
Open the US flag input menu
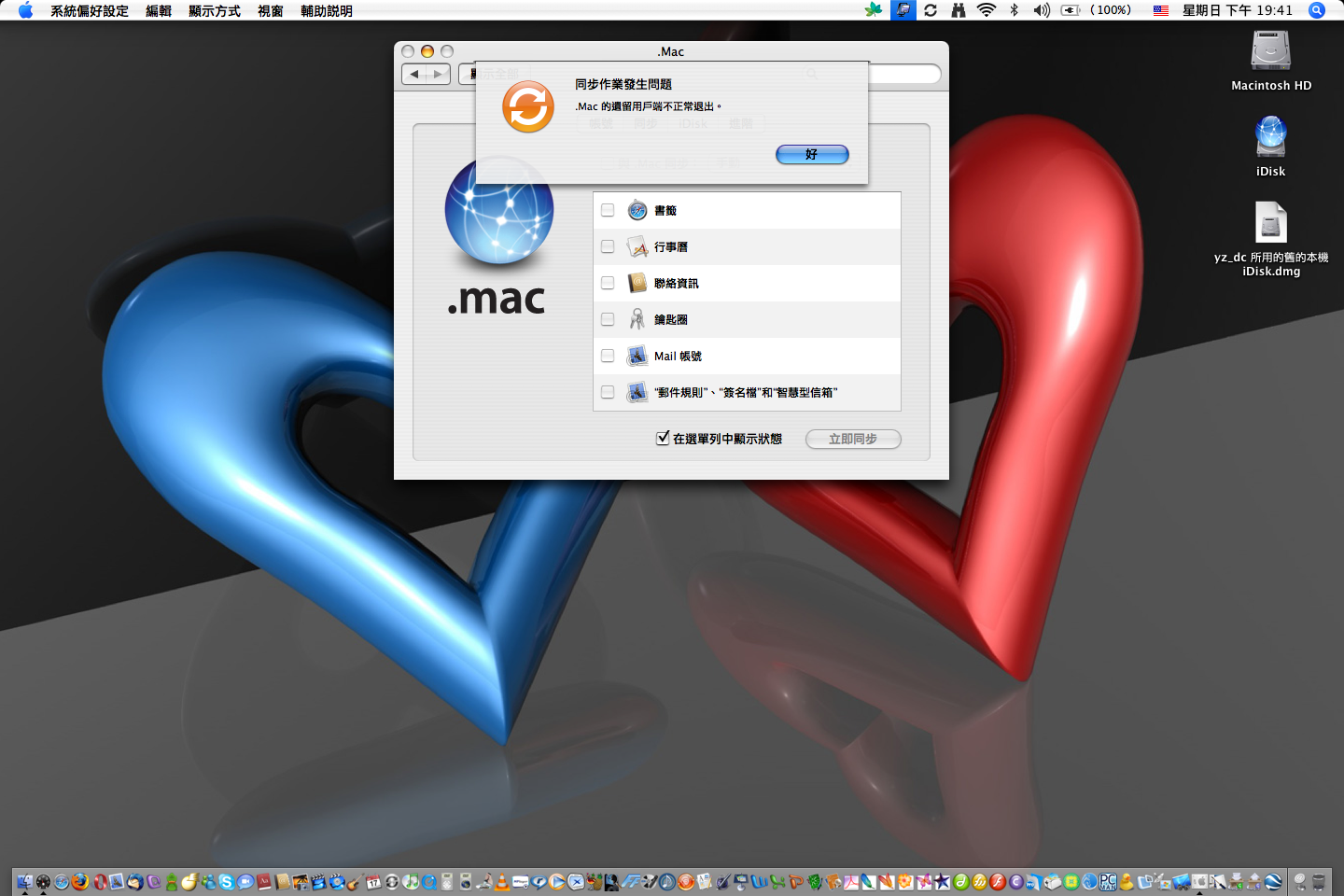point(1161,10)
